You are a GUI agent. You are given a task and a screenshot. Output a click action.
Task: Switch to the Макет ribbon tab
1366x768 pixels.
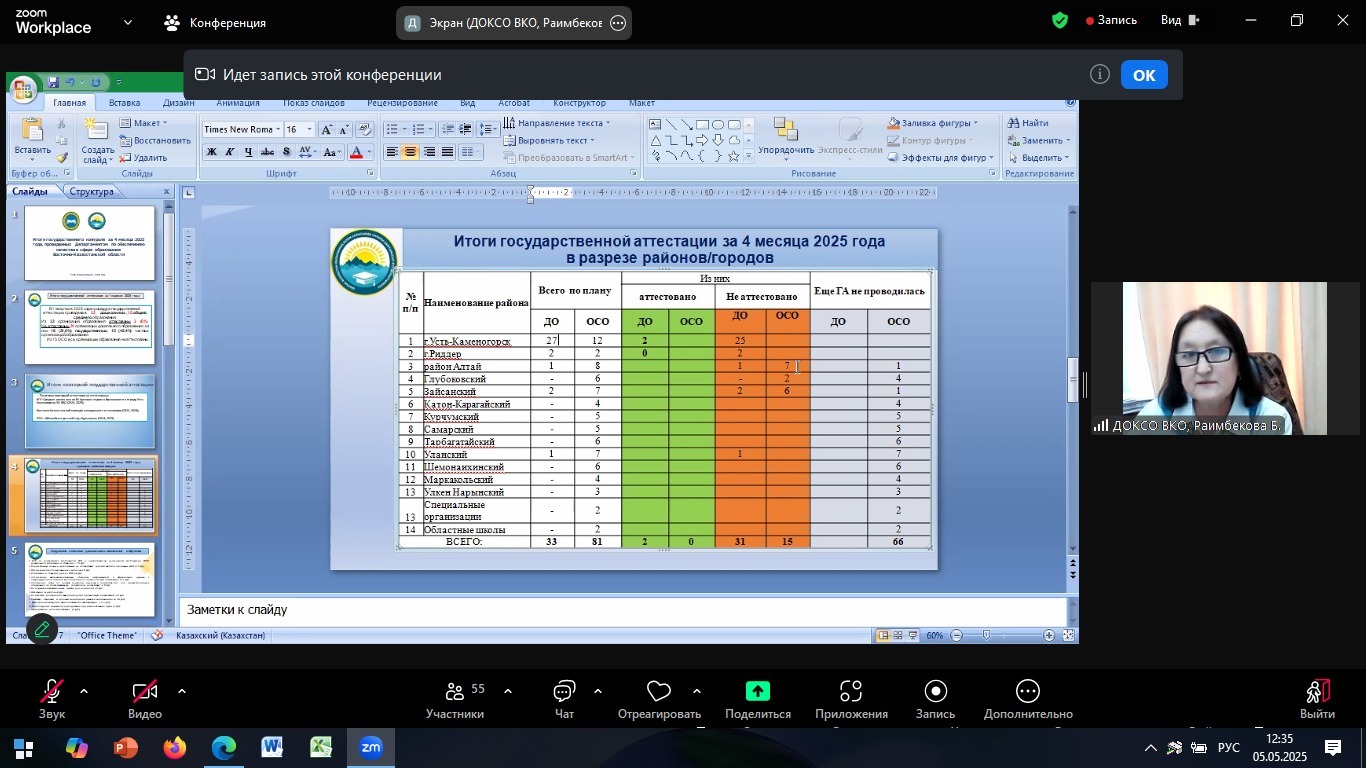[642, 103]
